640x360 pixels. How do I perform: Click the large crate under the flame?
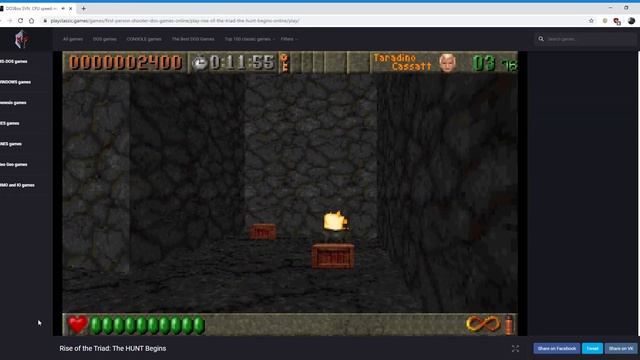(333, 256)
